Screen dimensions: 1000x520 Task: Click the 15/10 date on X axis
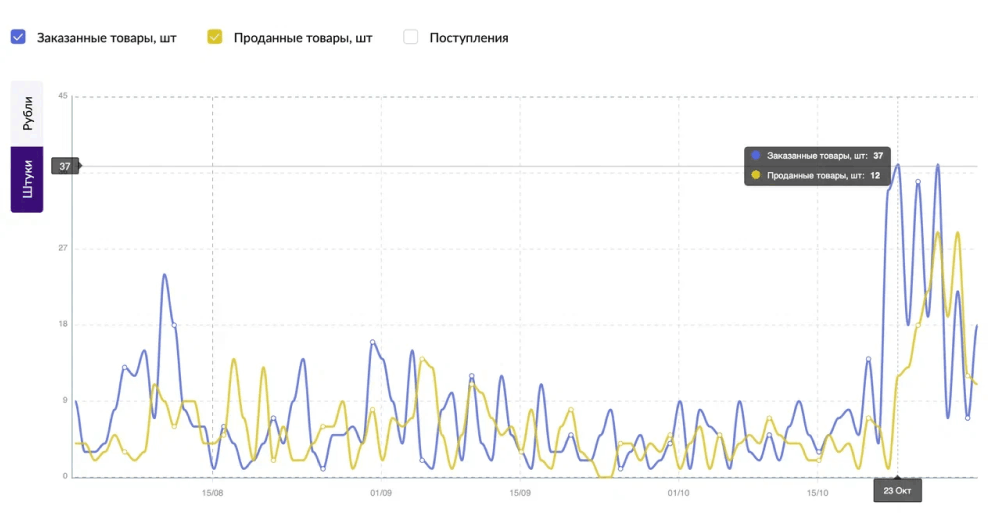[818, 493]
